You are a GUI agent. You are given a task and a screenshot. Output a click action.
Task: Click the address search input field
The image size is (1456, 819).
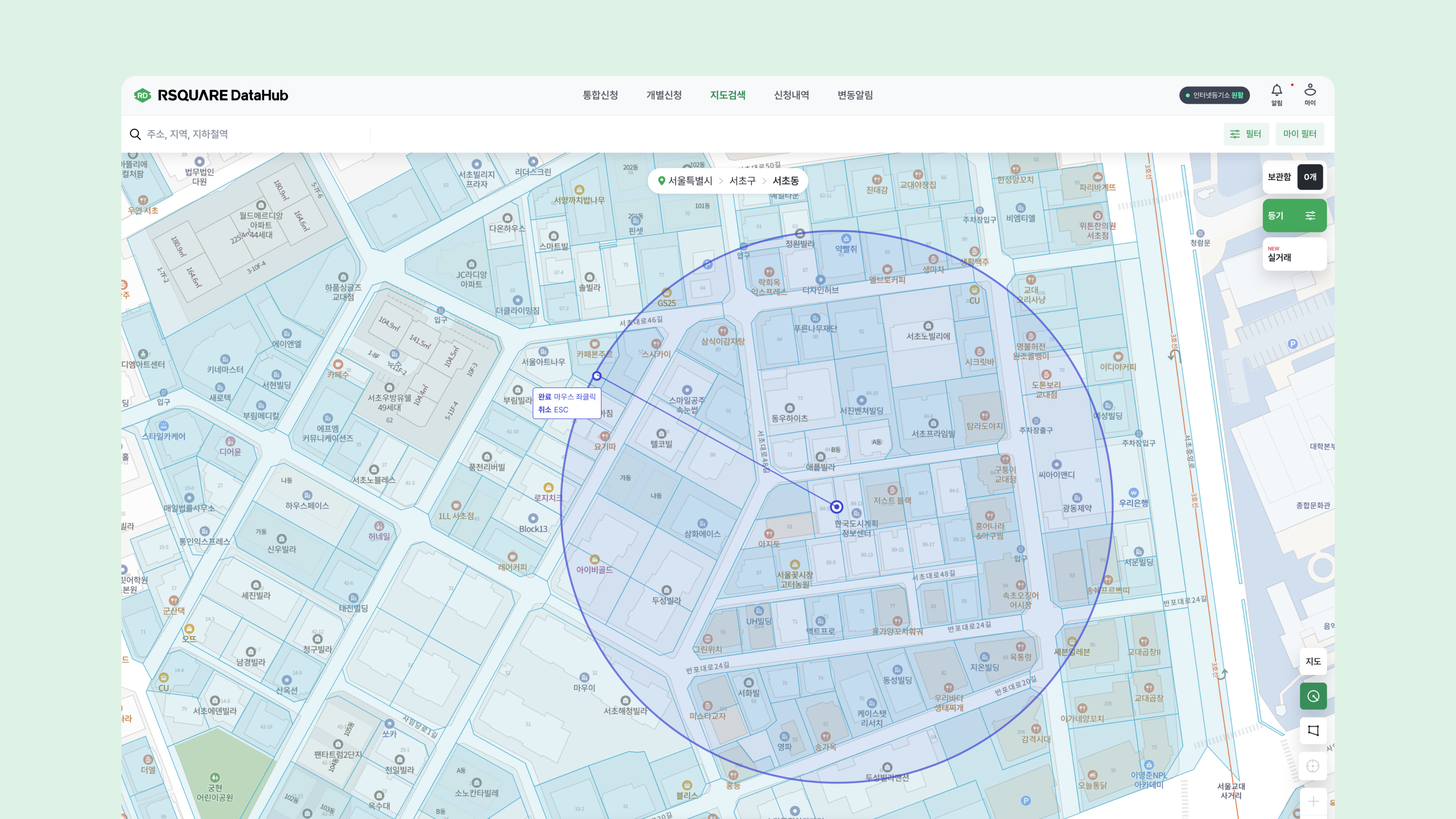[254, 134]
